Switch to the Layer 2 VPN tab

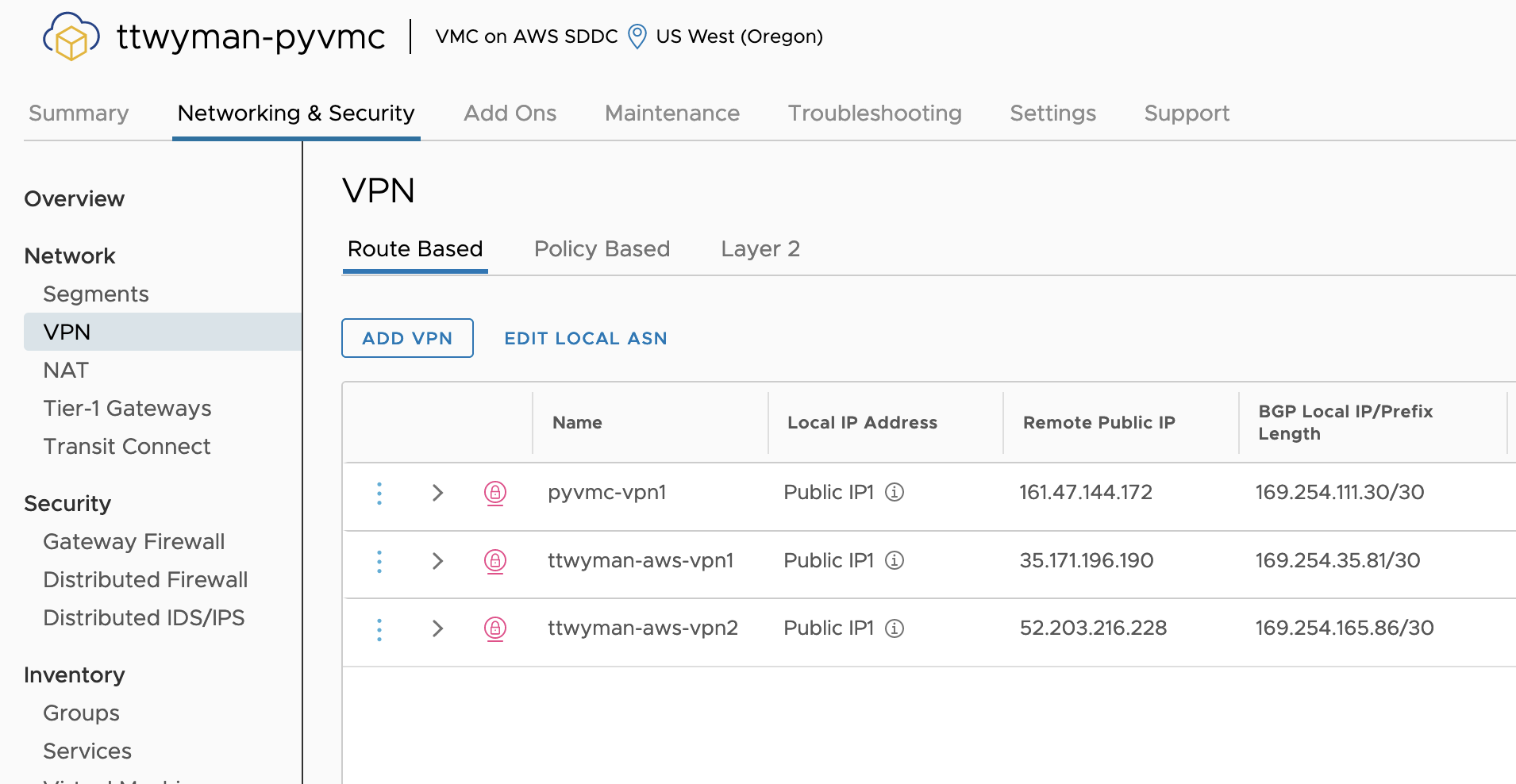click(x=760, y=249)
